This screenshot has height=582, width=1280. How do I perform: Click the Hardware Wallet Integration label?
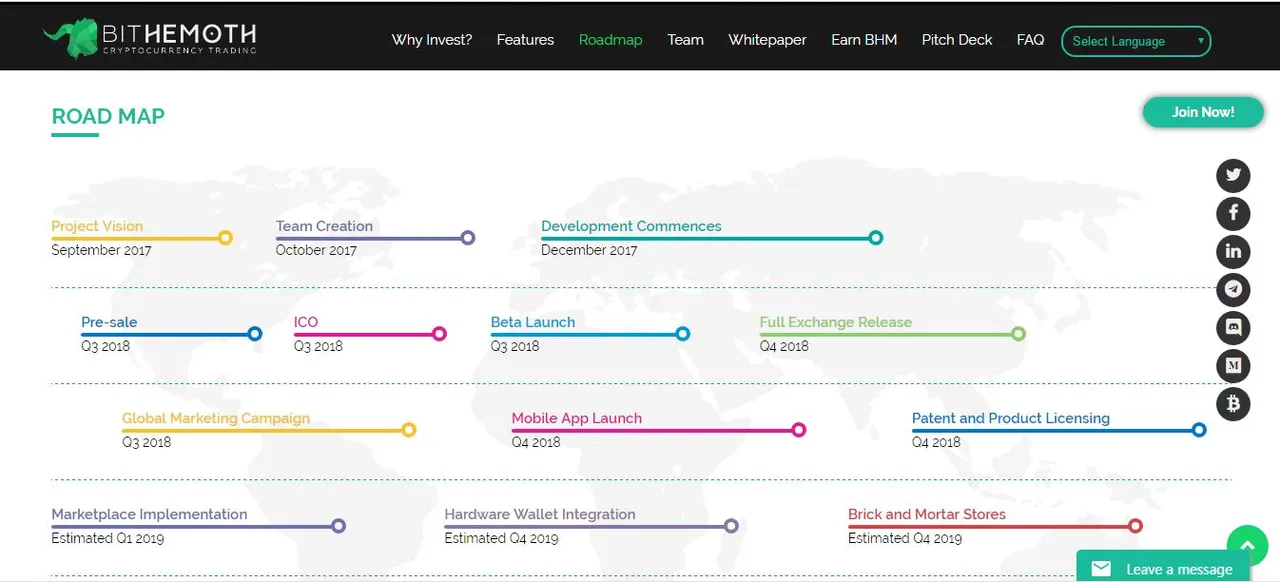tap(540, 514)
